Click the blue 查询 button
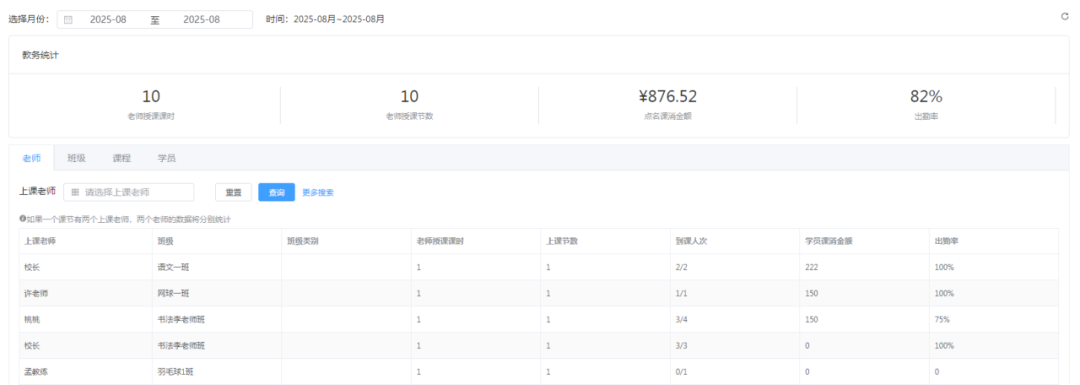Image resolution: width=1080 pixels, height=385 pixels. coord(276,193)
